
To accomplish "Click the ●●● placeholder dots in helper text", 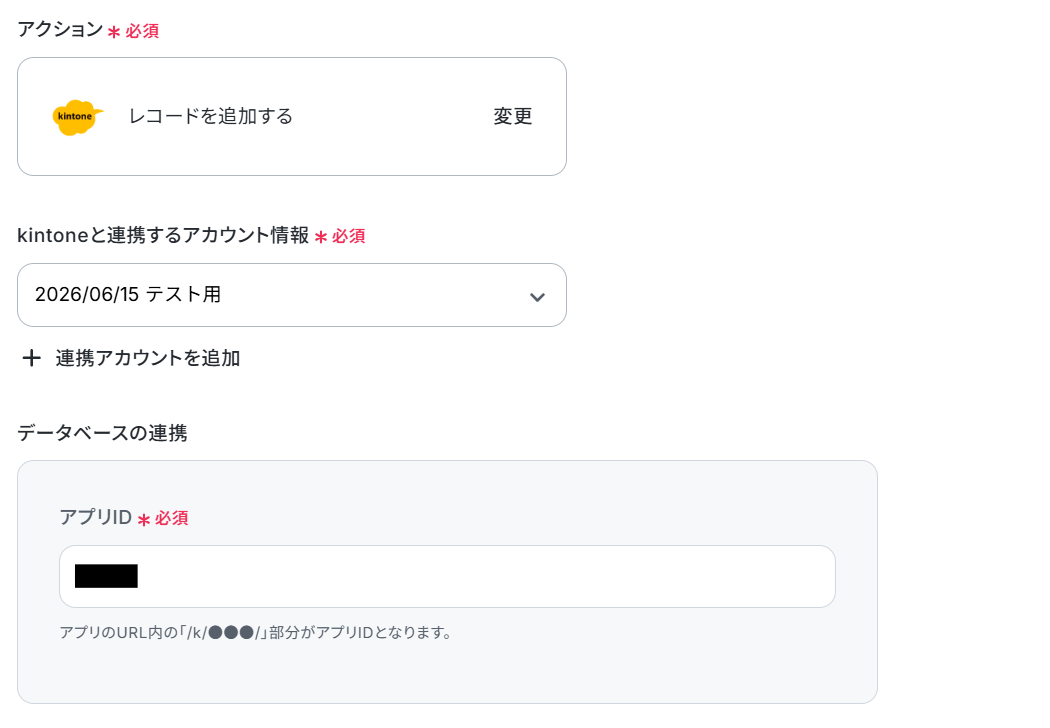I will coord(231,632).
